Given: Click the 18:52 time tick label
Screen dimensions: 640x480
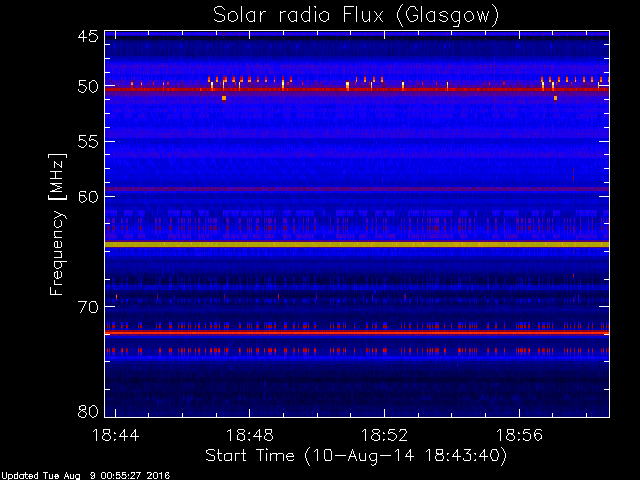Looking at the screenshot, I should [x=384, y=435].
